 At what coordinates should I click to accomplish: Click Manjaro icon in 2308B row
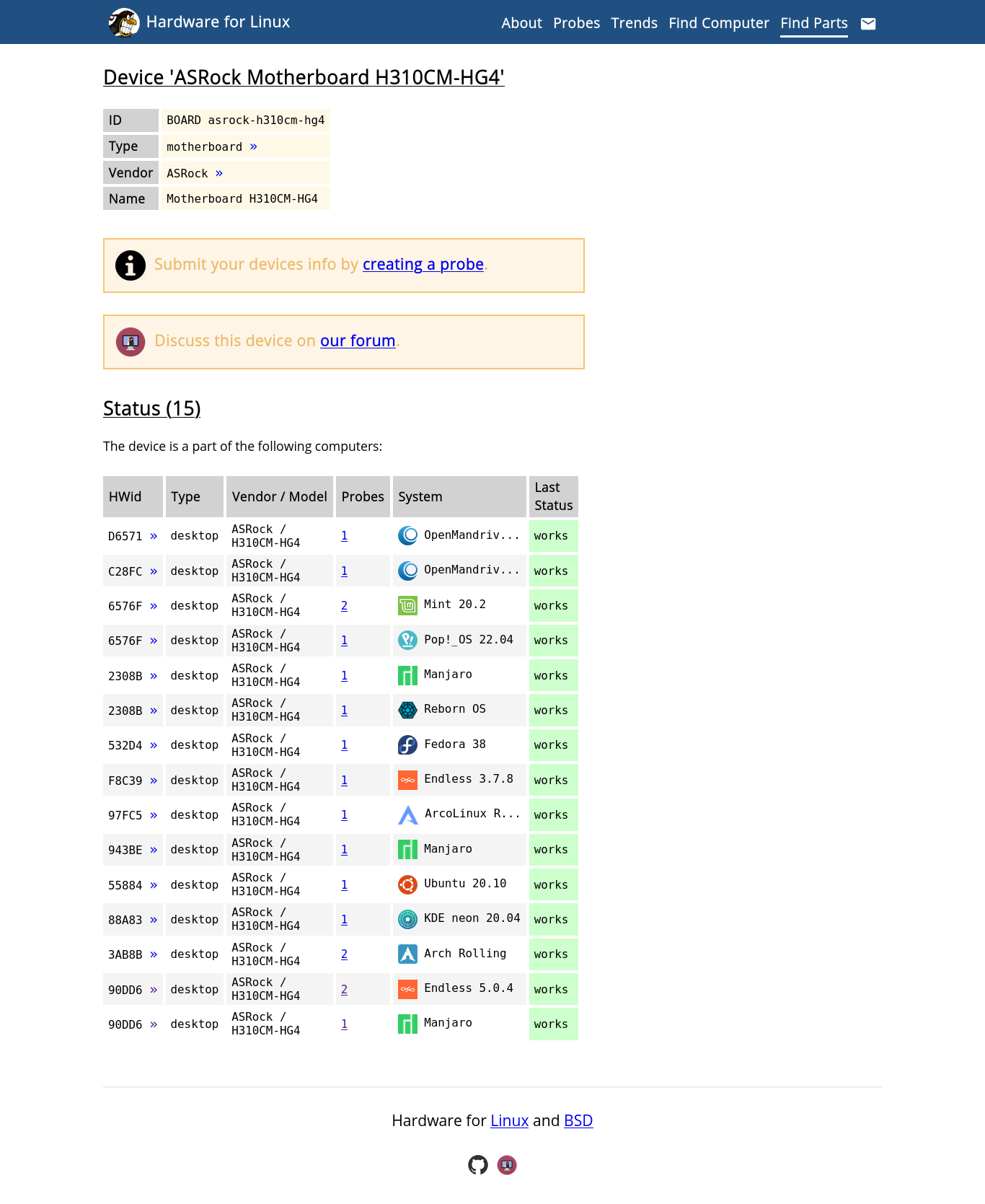407,675
